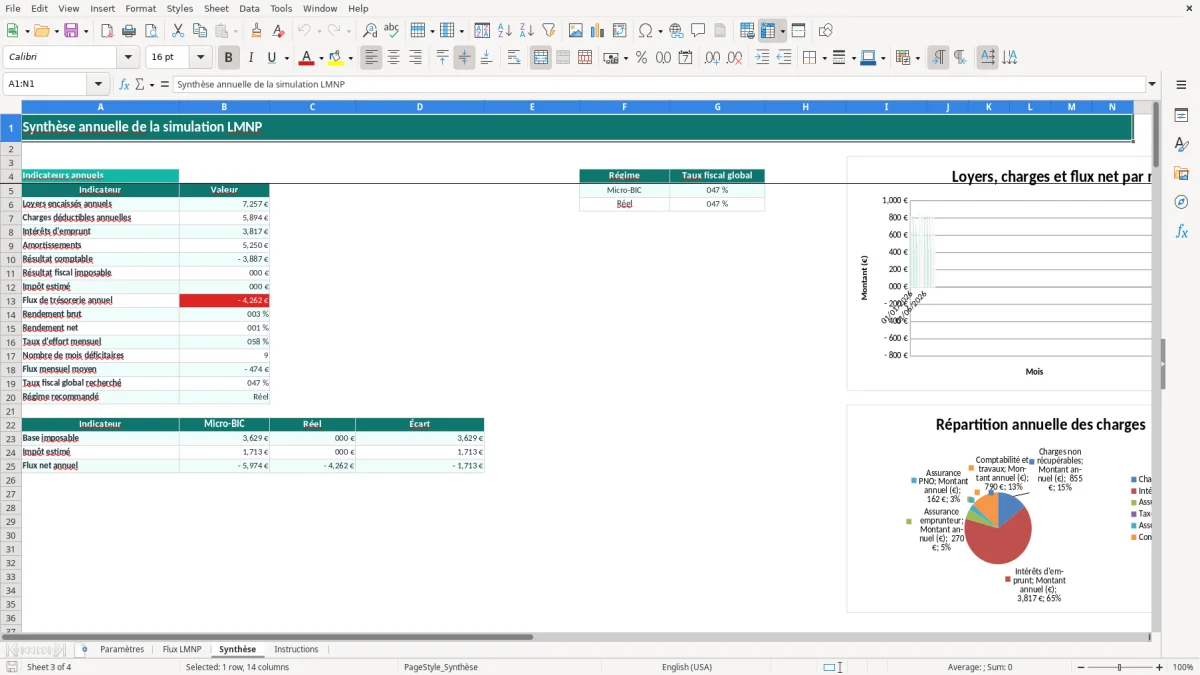
Task: Insert a pivot table icon
Action: 620,31
